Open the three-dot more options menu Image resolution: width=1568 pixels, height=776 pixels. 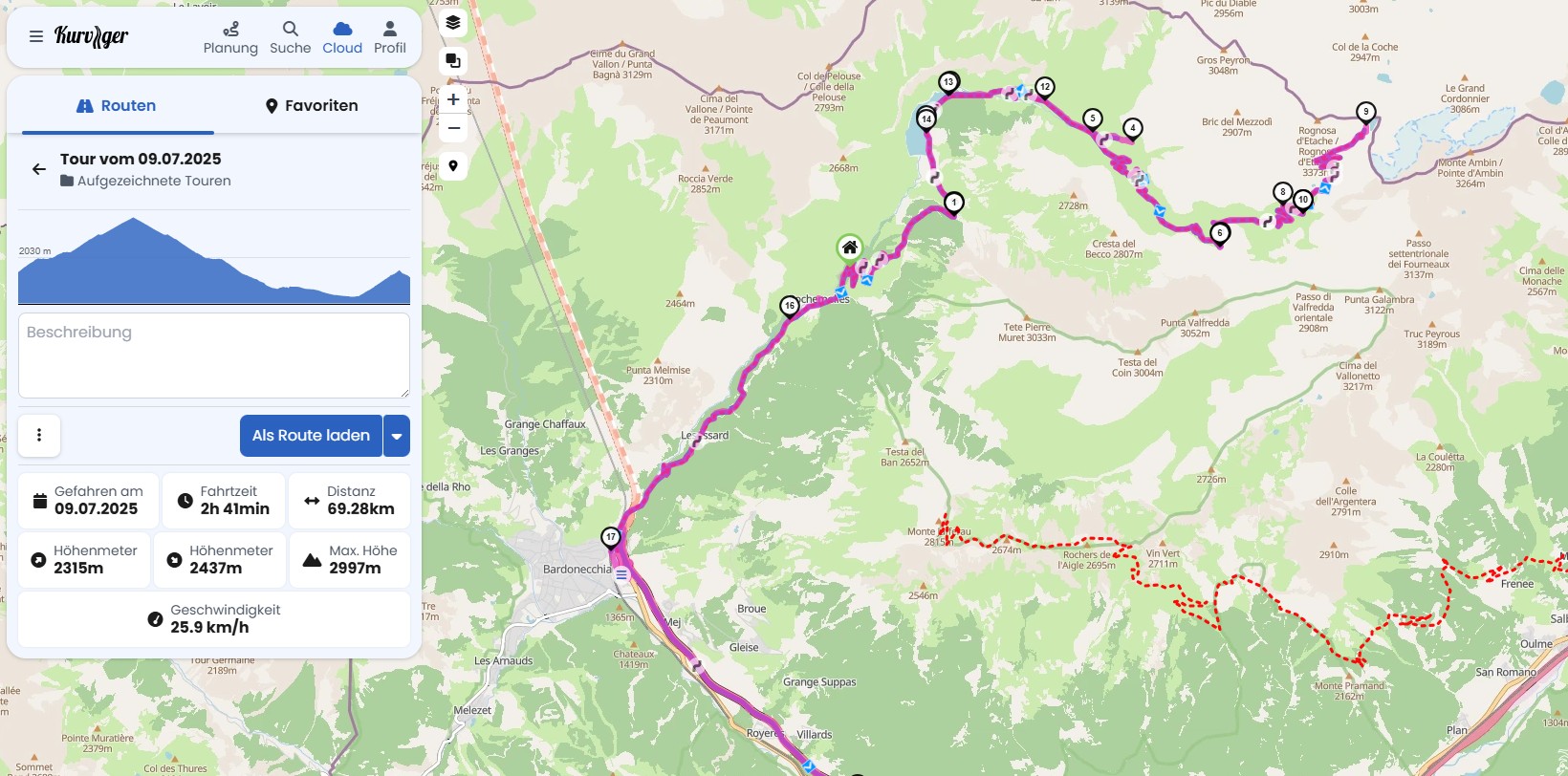39,436
